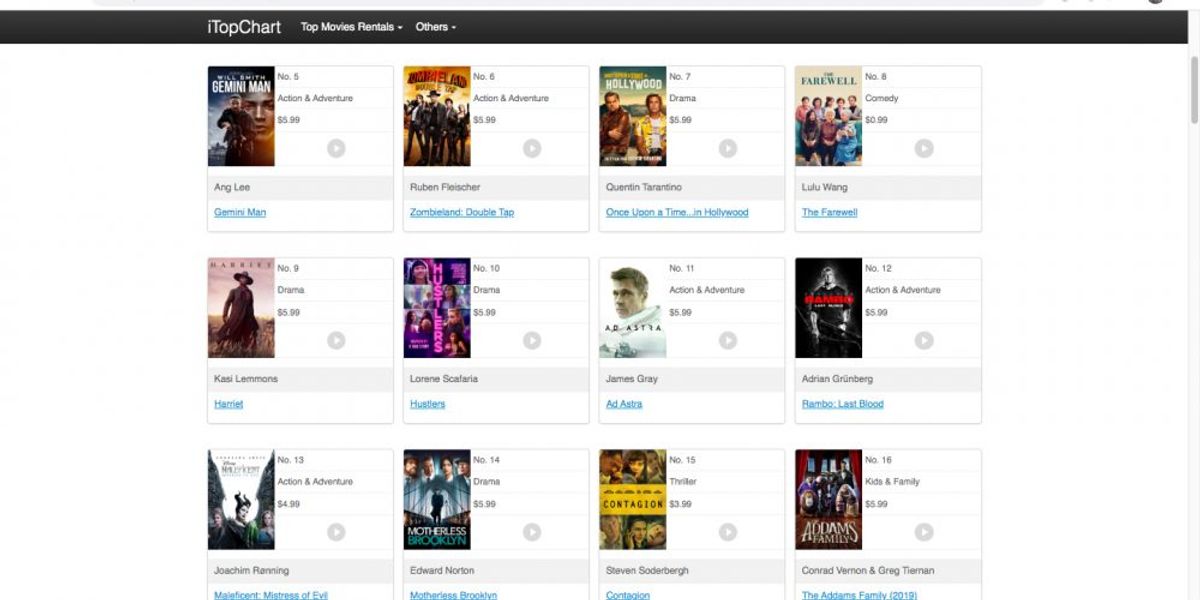The image size is (1200, 600).
Task: Open the Addams Family poster thumbnail
Action: [x=829, y=500]
